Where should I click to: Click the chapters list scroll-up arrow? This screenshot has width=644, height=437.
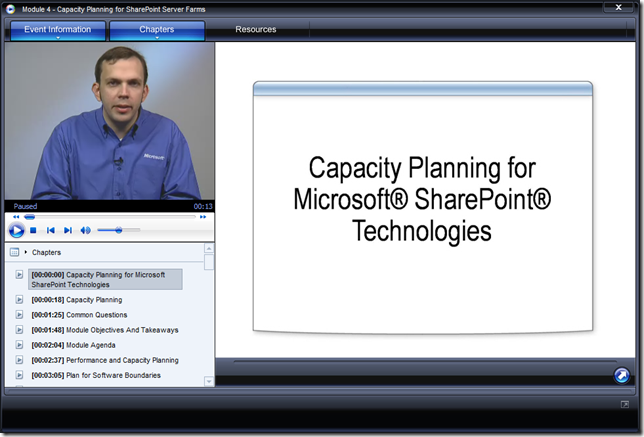209,248
